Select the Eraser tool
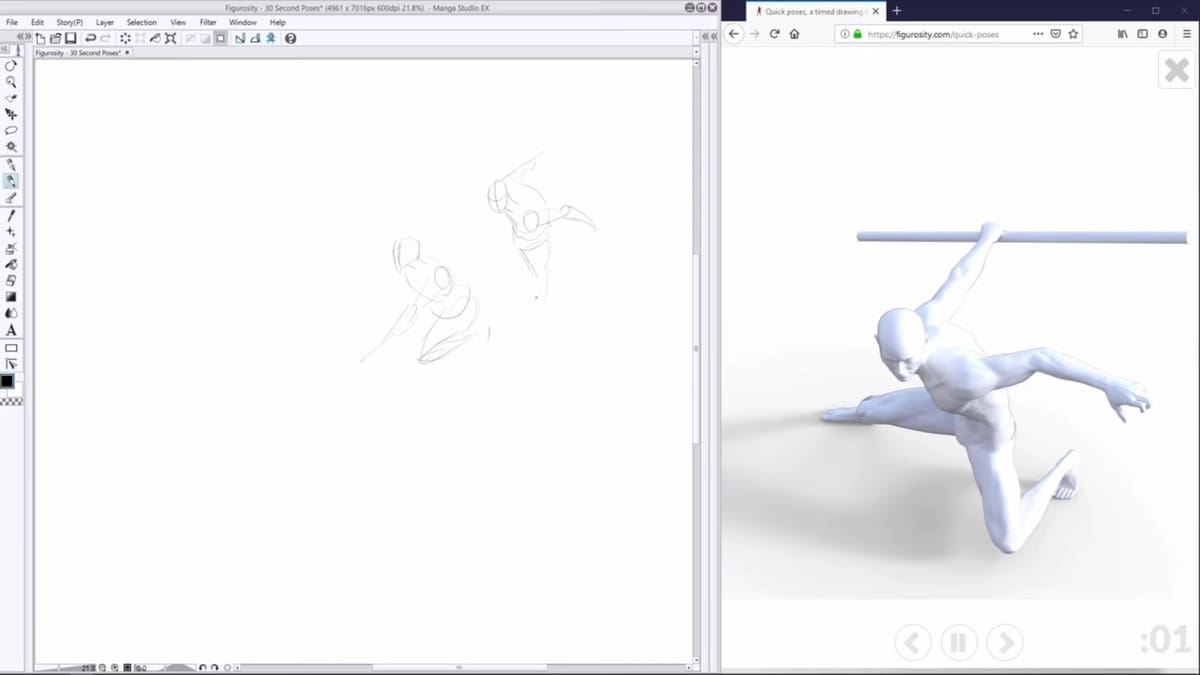Screen dimensions: 1200x675 pyautogui.click(x=10, y=281)
